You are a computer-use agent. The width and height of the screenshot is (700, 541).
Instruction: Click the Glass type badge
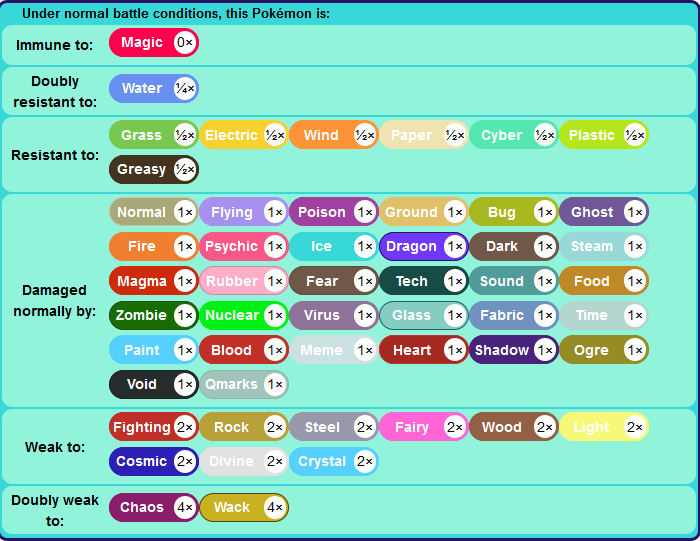tap(424, 316)
